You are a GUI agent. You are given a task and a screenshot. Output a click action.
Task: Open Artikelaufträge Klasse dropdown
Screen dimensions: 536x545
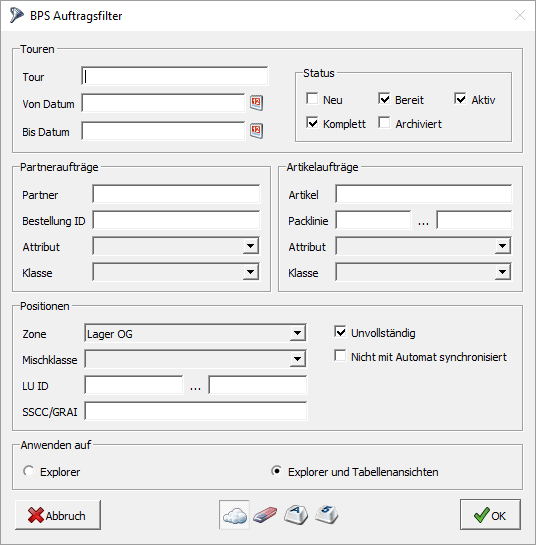[x=503, y=272]
